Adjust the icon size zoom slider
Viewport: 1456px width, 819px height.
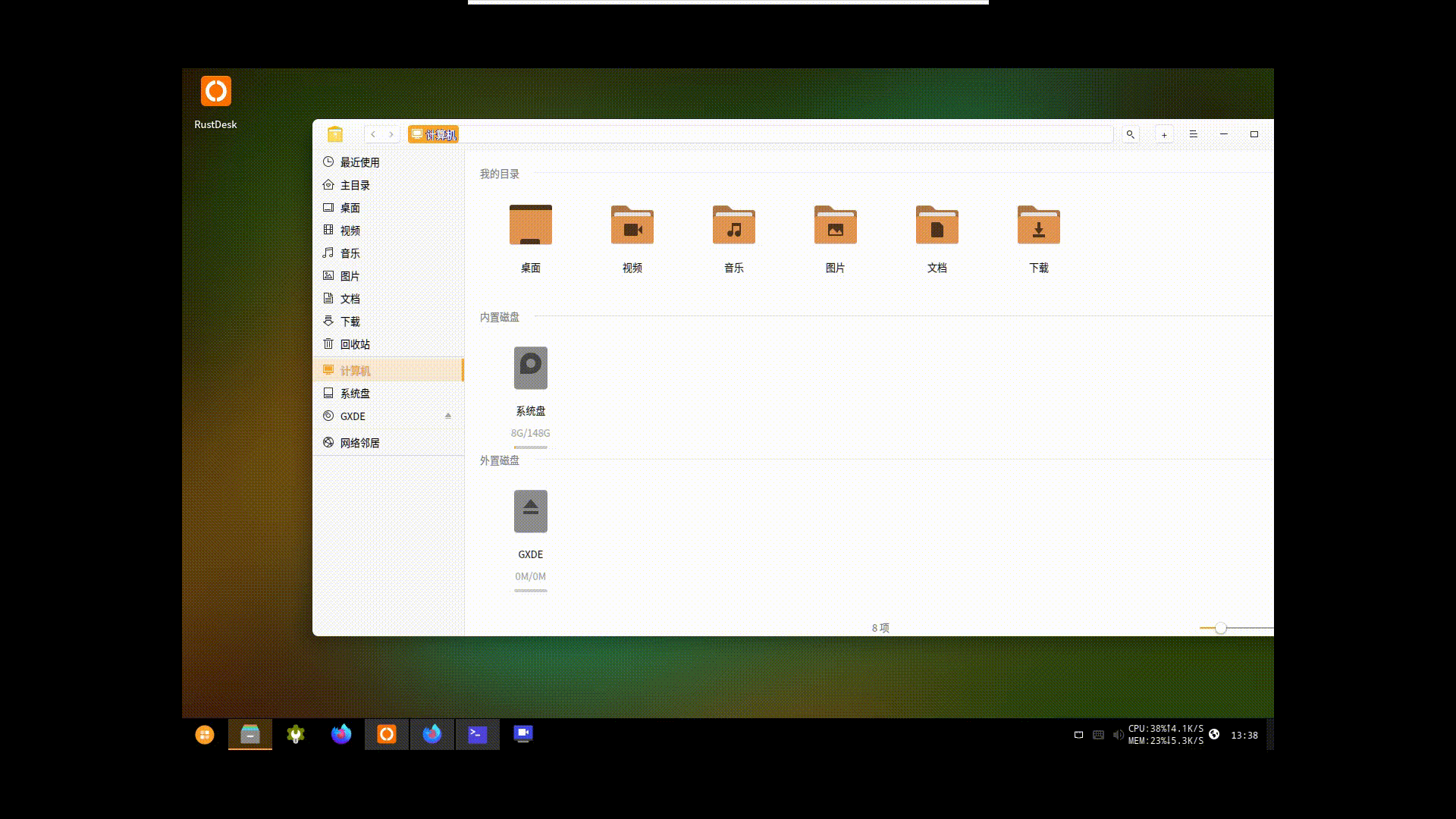coord(1220,628)
